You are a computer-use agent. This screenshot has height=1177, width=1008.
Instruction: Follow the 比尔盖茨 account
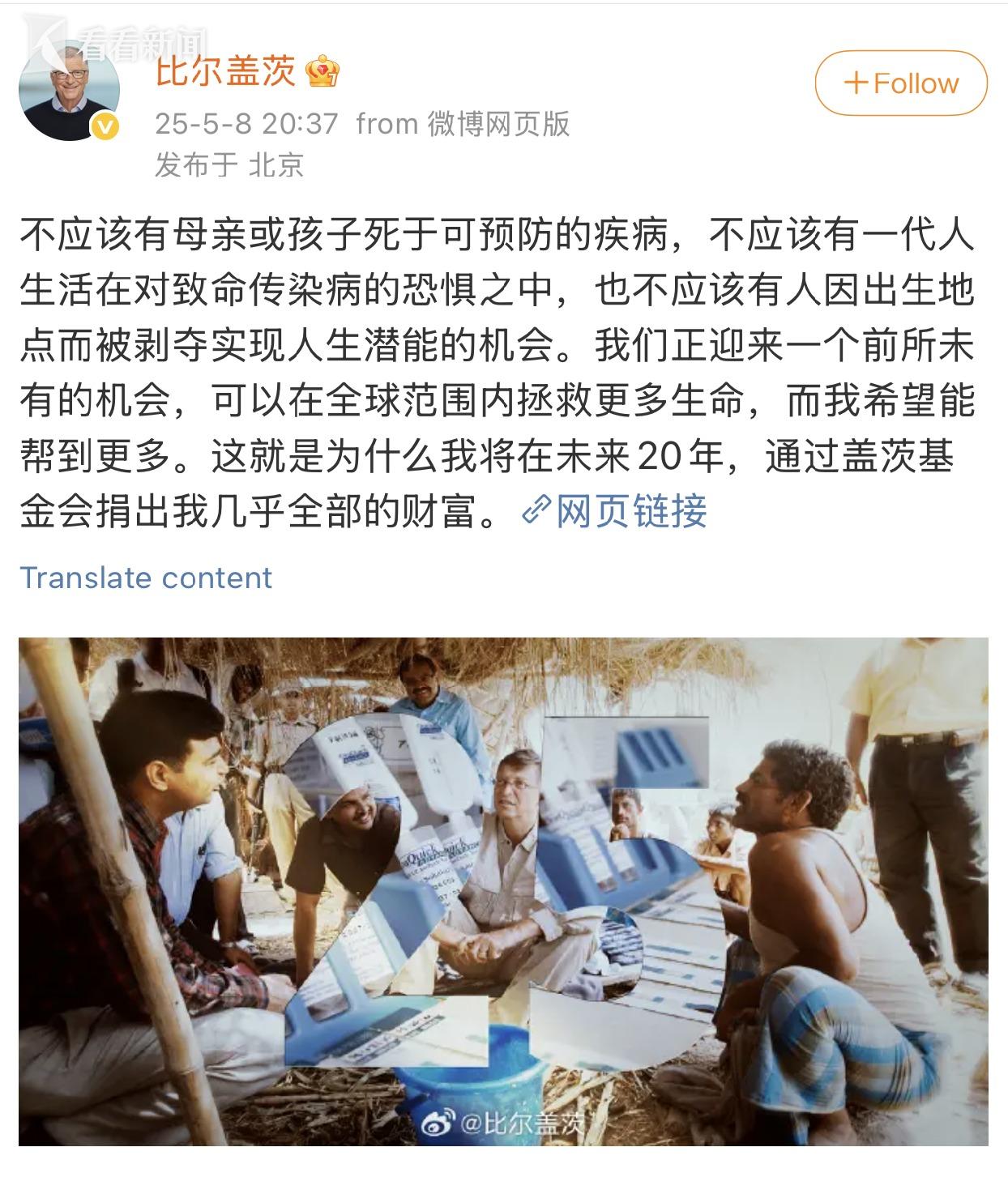pyautogui.click(x=901, y=83)
